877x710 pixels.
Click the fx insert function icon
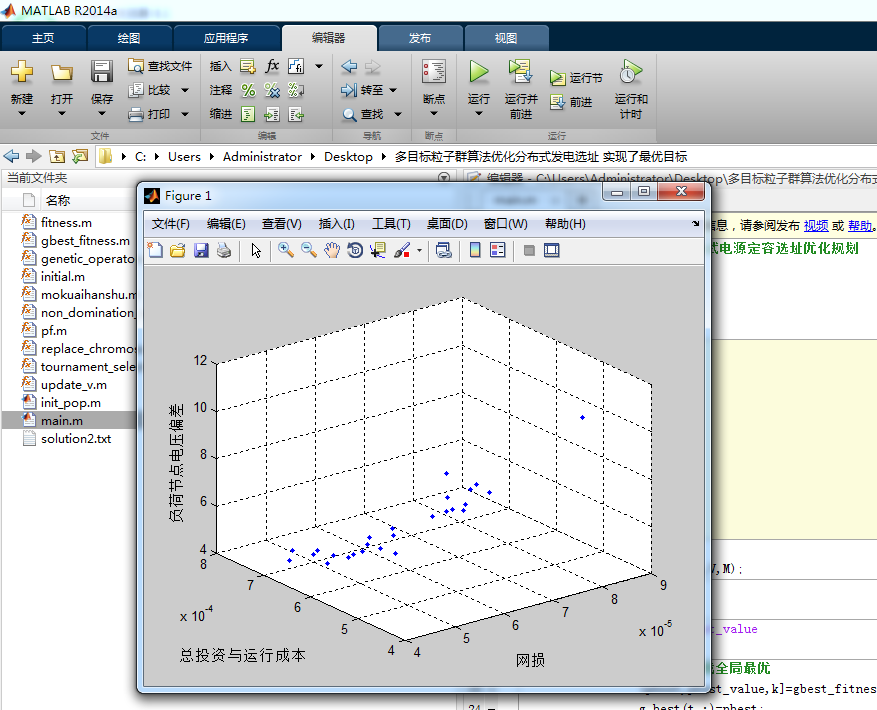[x=272, y=66]
